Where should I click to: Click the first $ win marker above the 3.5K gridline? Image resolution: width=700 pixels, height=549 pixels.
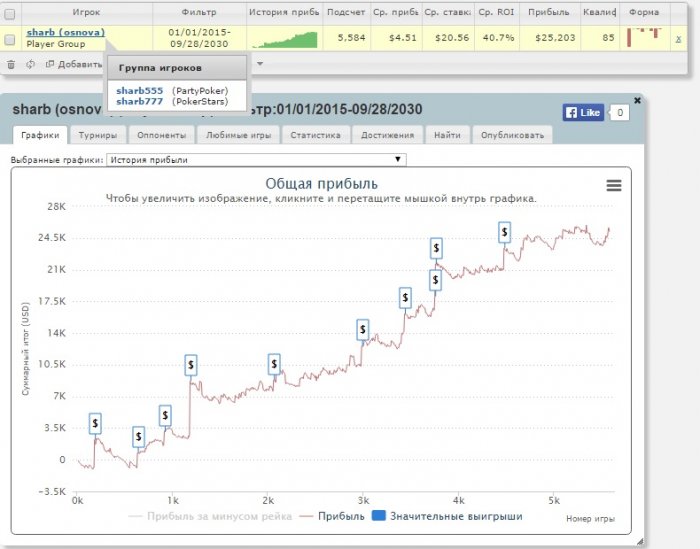95,423
